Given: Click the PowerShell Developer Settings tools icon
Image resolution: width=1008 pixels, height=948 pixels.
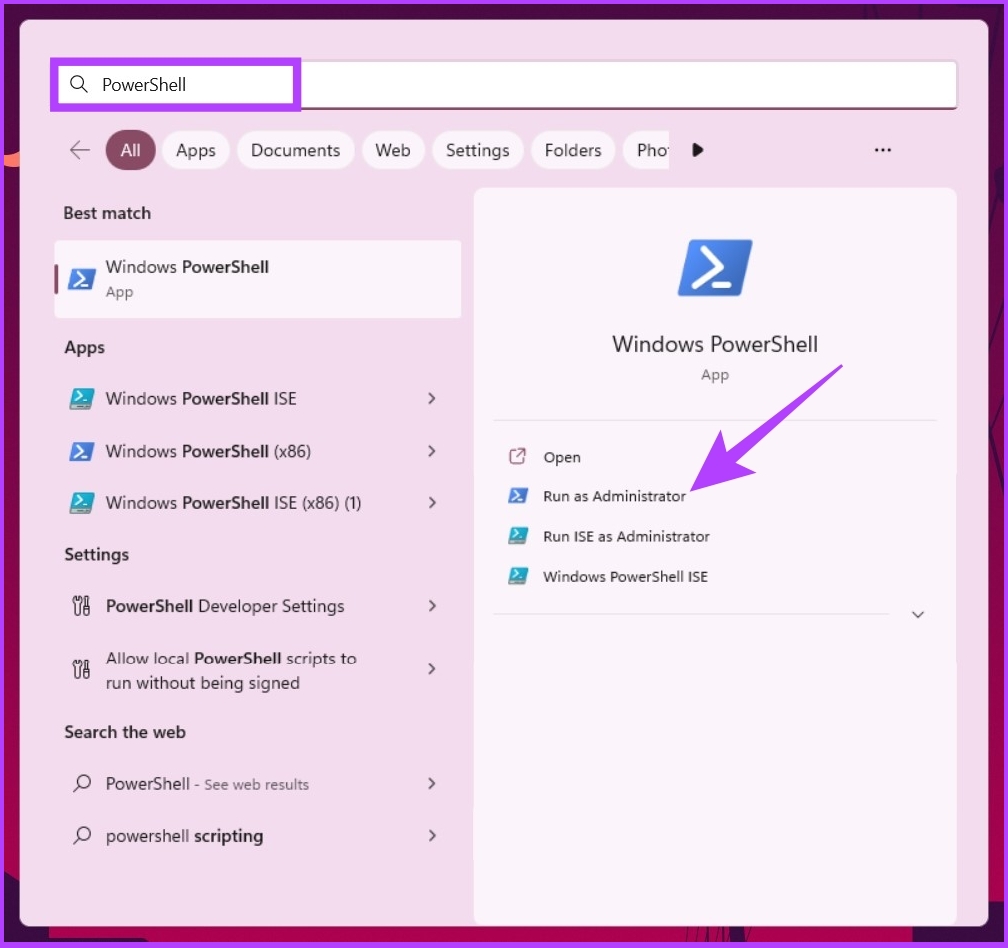Looking at the screenshot, I should (81, 605).
